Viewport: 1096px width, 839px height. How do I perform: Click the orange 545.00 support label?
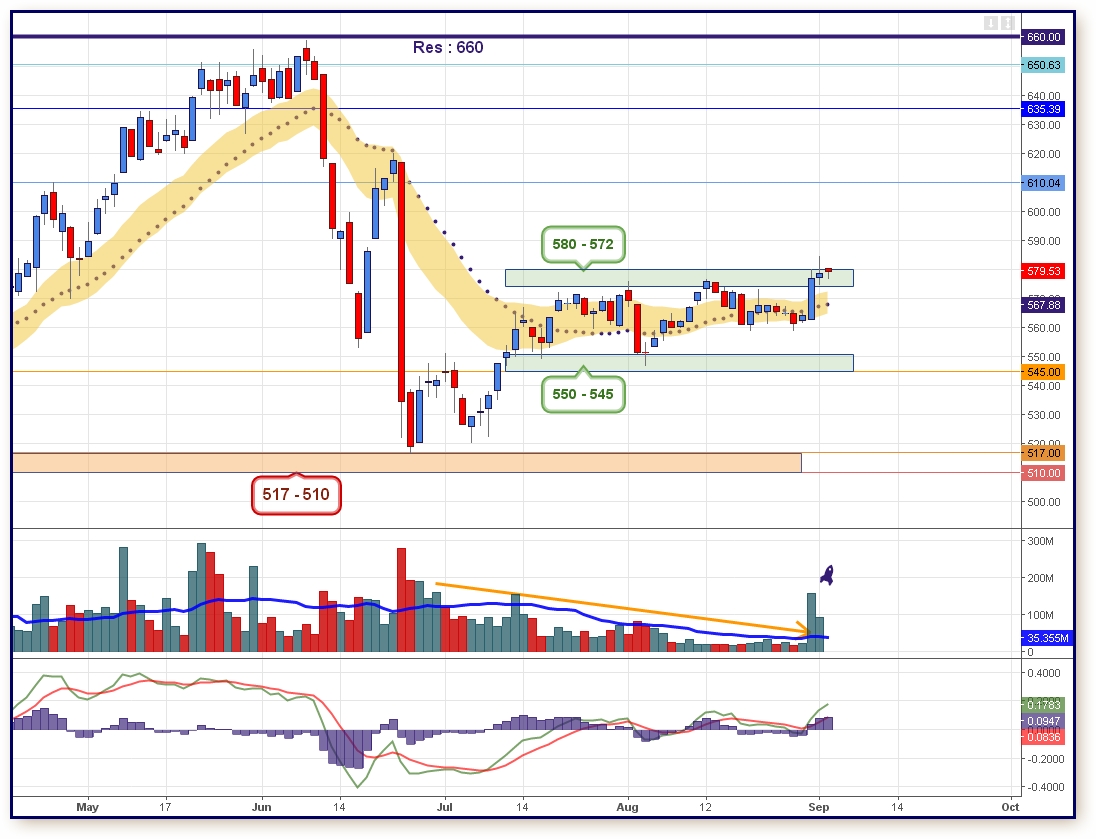coord(1043,372)
